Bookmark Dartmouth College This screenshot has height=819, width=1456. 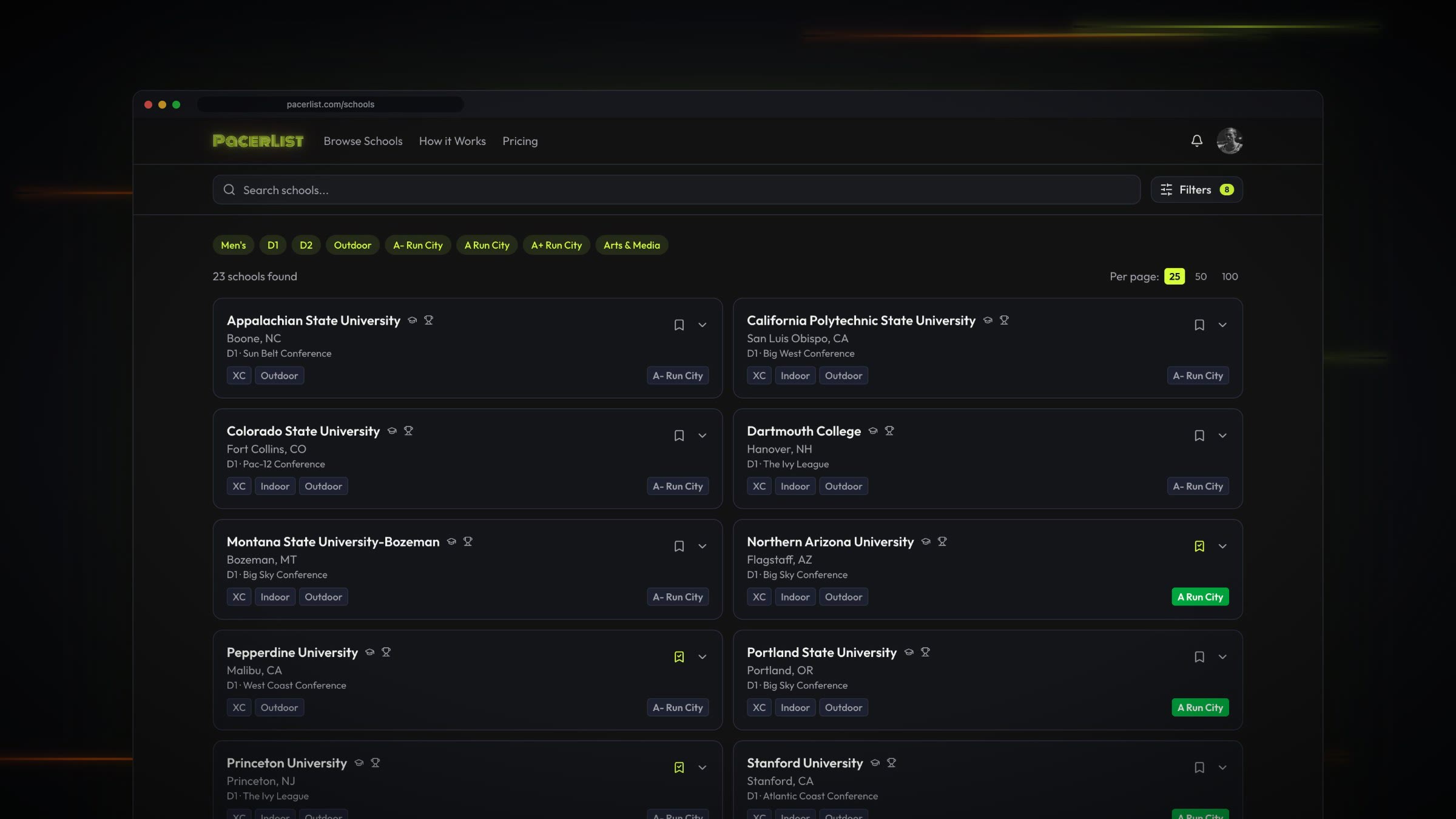[1199, 436]
